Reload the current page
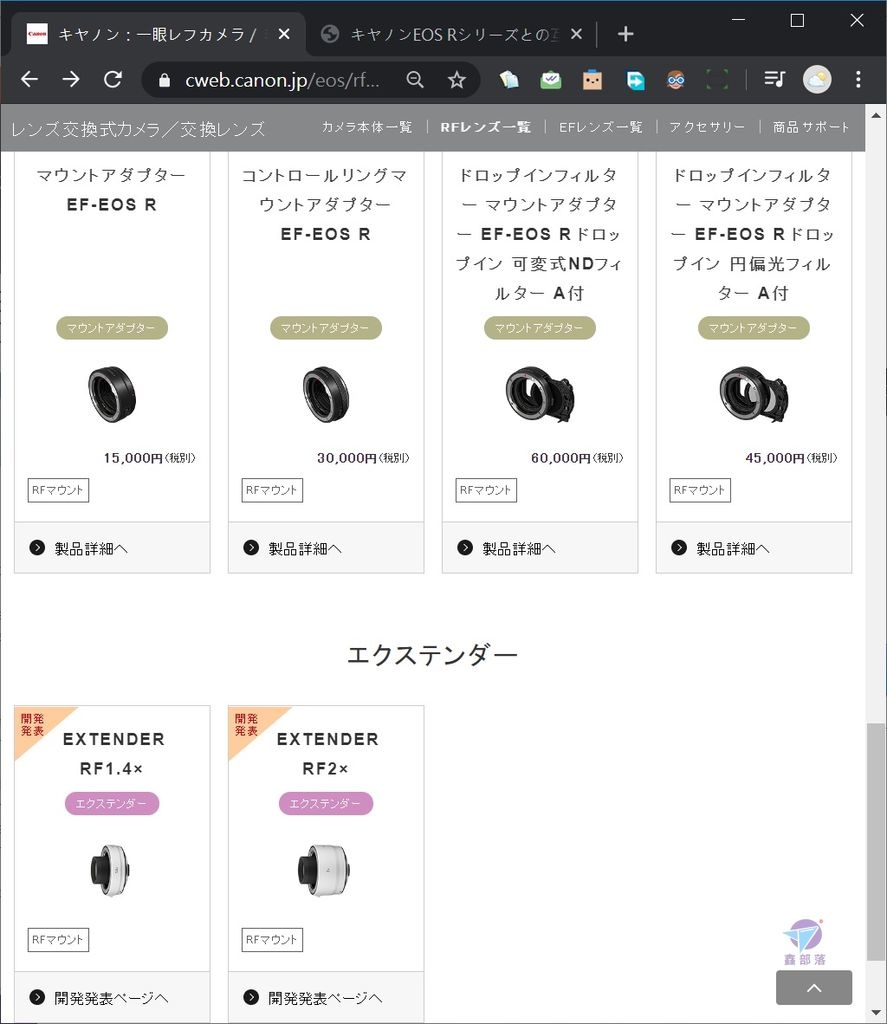This screenshot has width=887, height=1024. click(113, 80)
